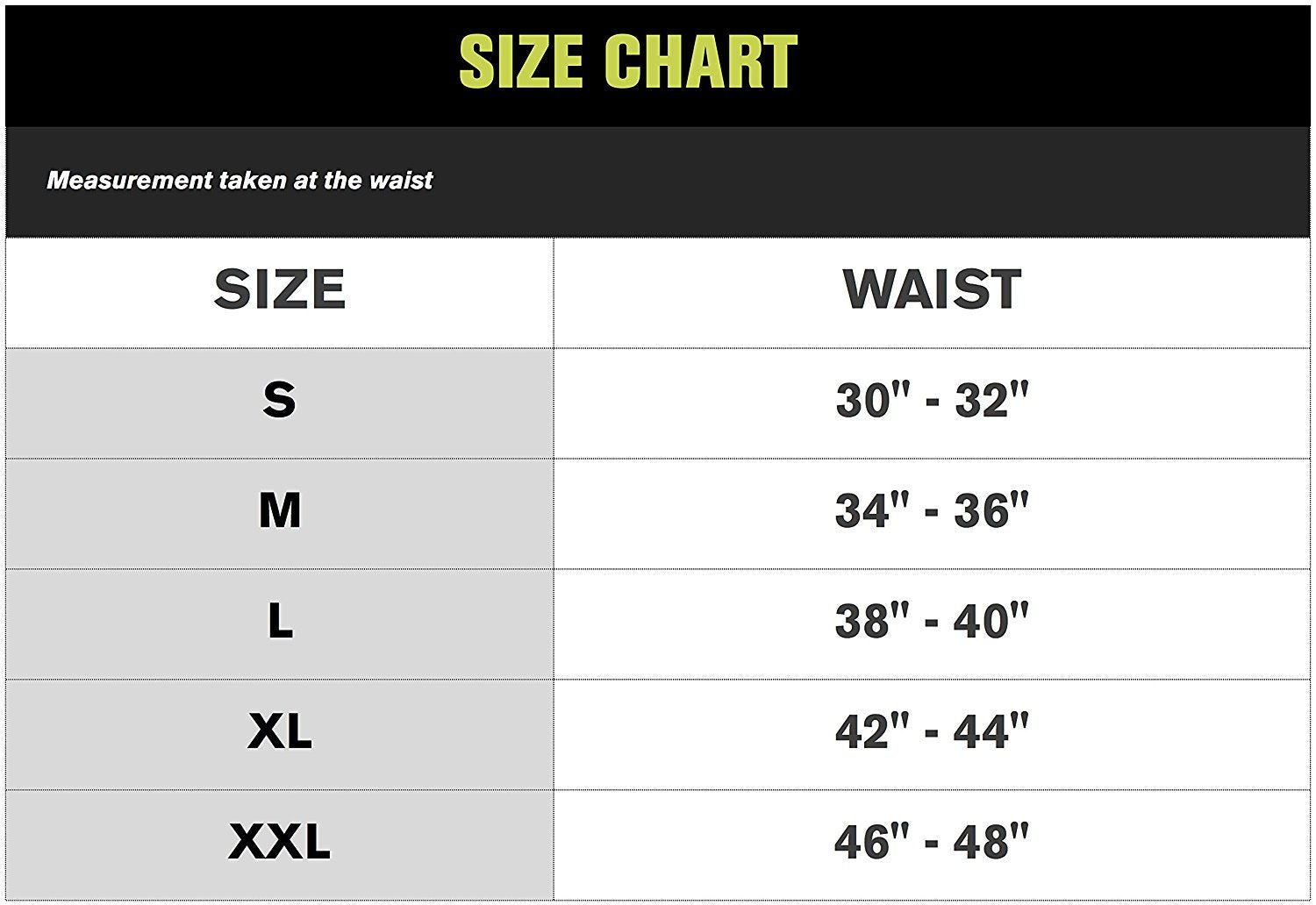1316x905 pixels.
Task: Select the 42" - 44" waist range
Action: coord(931,732)
